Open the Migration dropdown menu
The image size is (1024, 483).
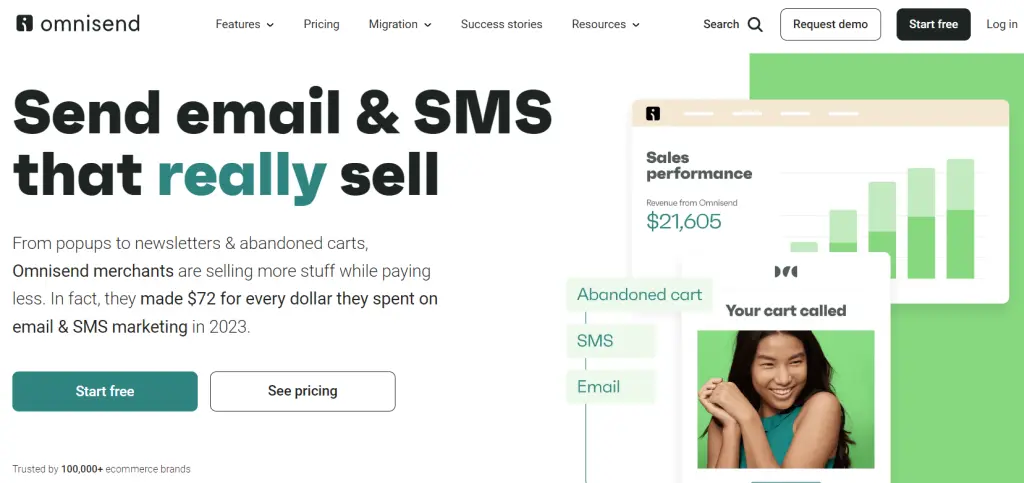pos(400,24)
